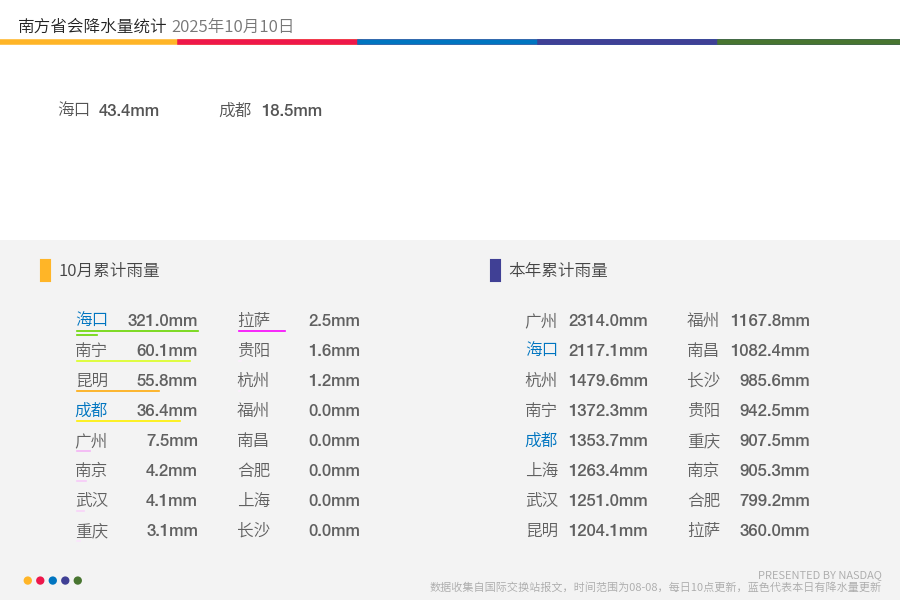This screenshot has width=900, height=600.
Task: Click the purple marker beside 本年累计雨量
Action: pyautogui.click(x=495, y=270)
